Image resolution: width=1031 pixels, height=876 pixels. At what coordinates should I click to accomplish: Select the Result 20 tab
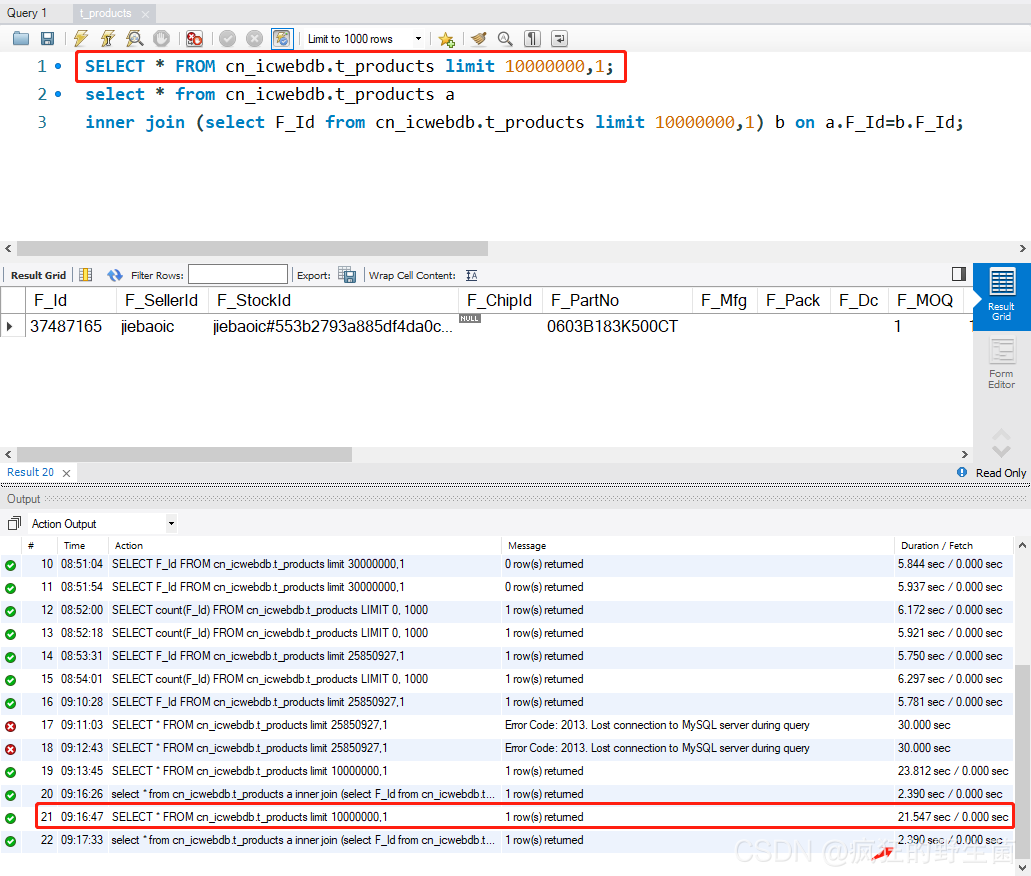click(30, 471)
